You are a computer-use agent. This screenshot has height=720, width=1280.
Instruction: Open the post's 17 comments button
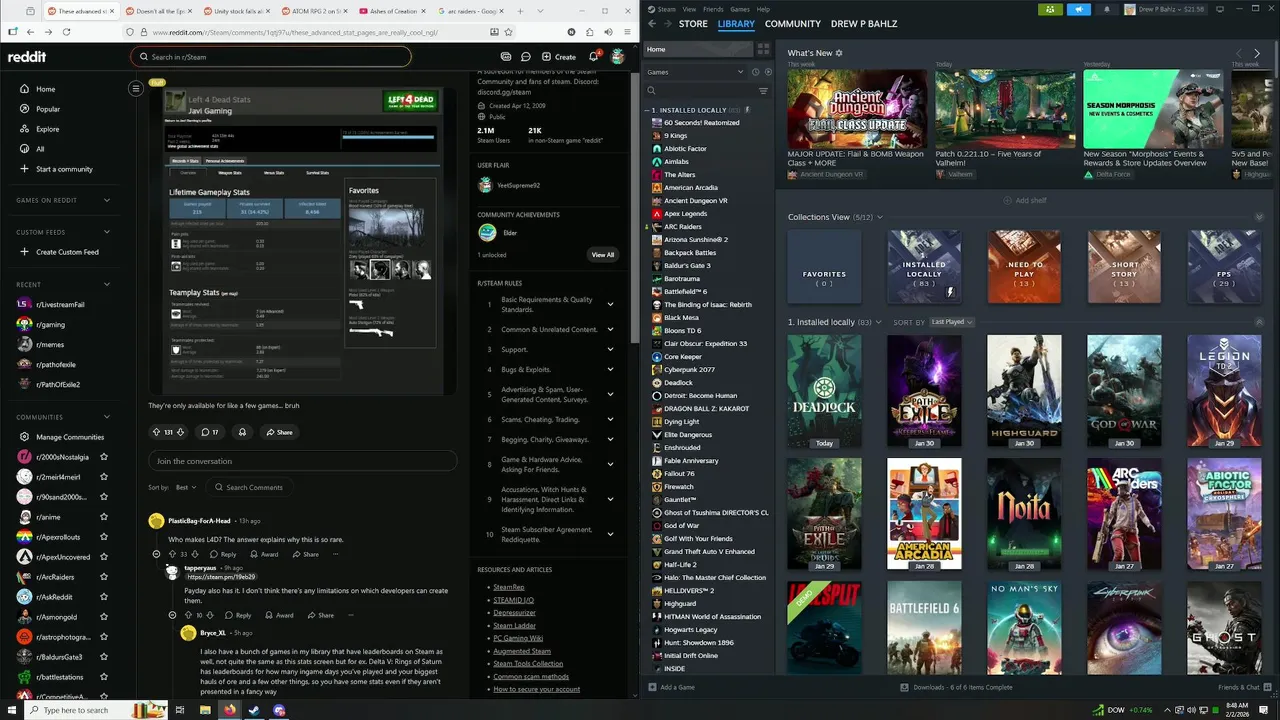[210, 432]
